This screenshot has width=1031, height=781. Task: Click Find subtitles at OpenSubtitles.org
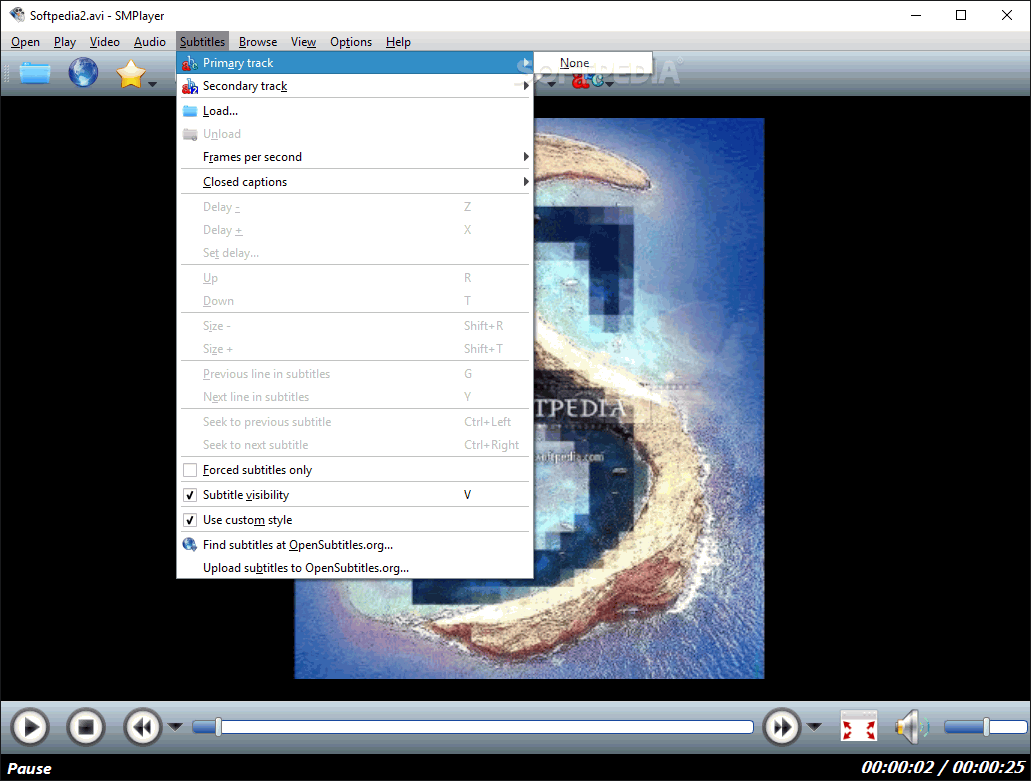point(355,545)
